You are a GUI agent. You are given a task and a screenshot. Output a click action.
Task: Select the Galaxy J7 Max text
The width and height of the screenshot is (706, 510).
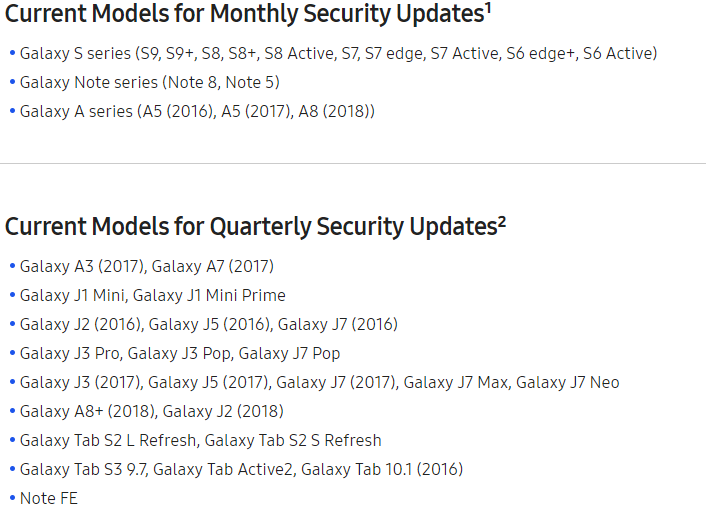pyautogui.click(x=455, y=382)
